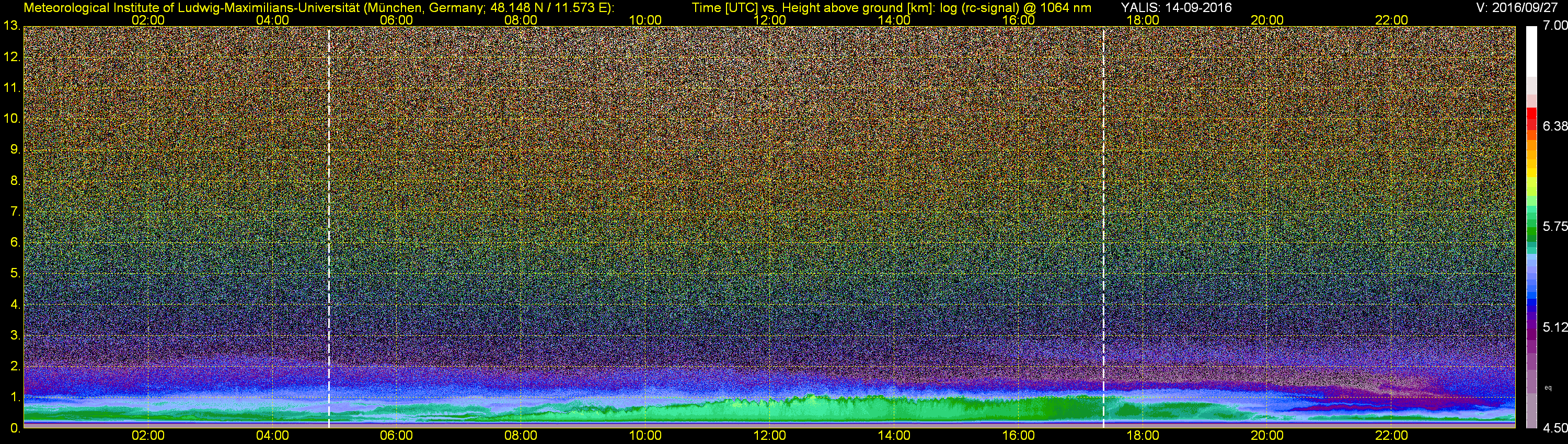Select 06:00 on the bottom time axis
The width and height of the screenshot is (1568, 444).
[x=396, y=436]
